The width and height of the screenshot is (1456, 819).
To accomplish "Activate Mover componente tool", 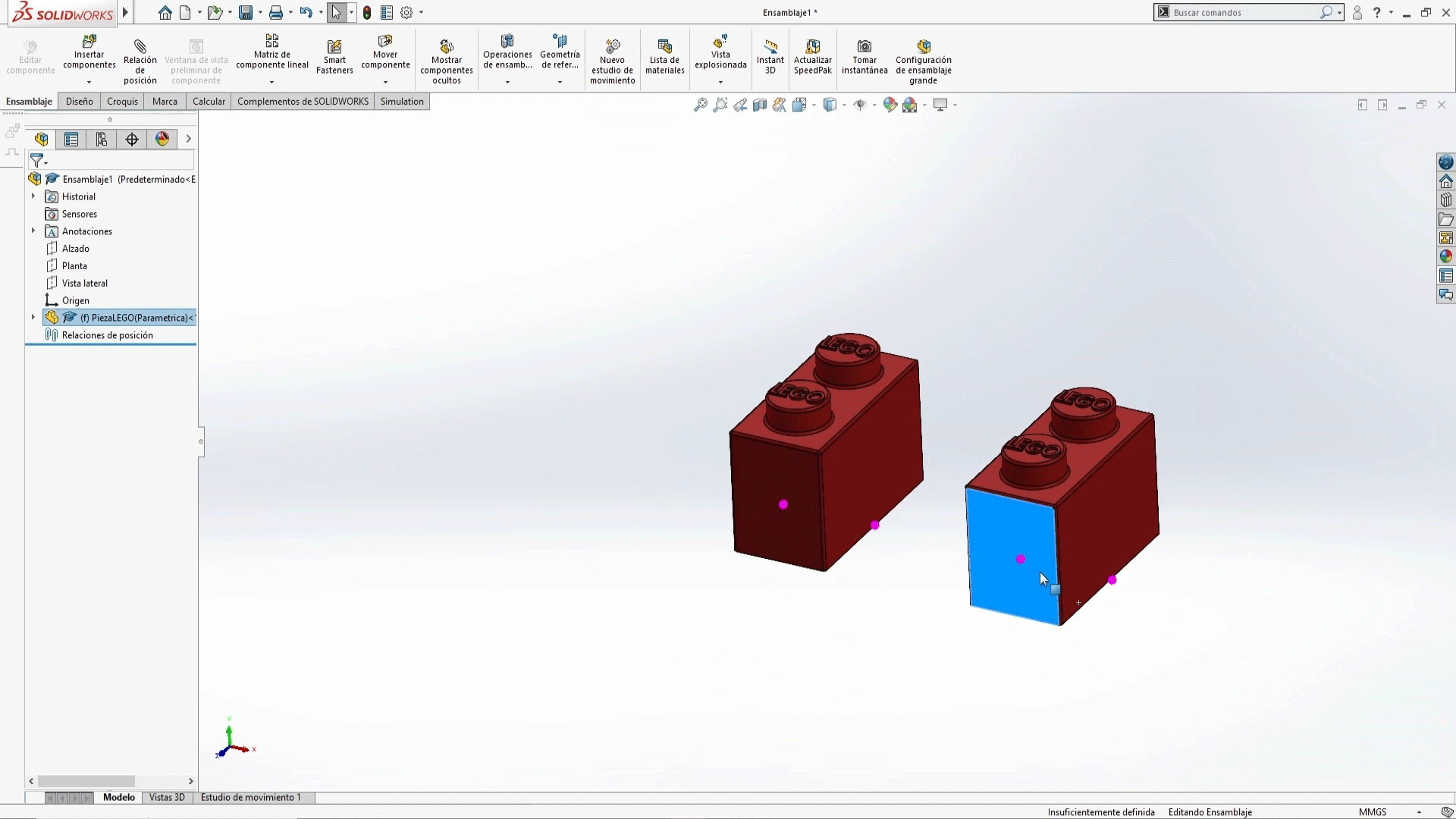I will pos(385,53).
